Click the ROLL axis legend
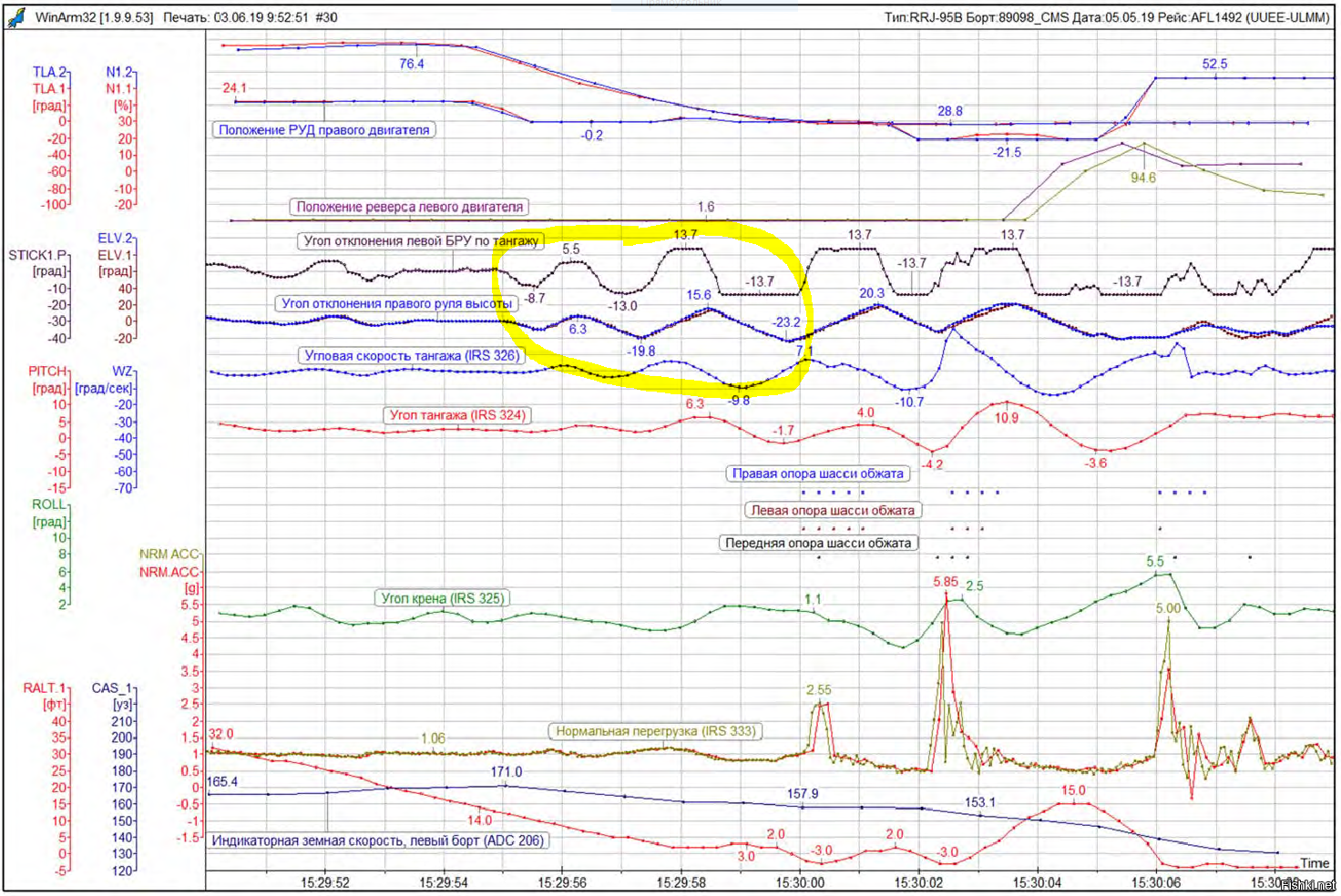The image size is (1341, 896). point(49,504)
